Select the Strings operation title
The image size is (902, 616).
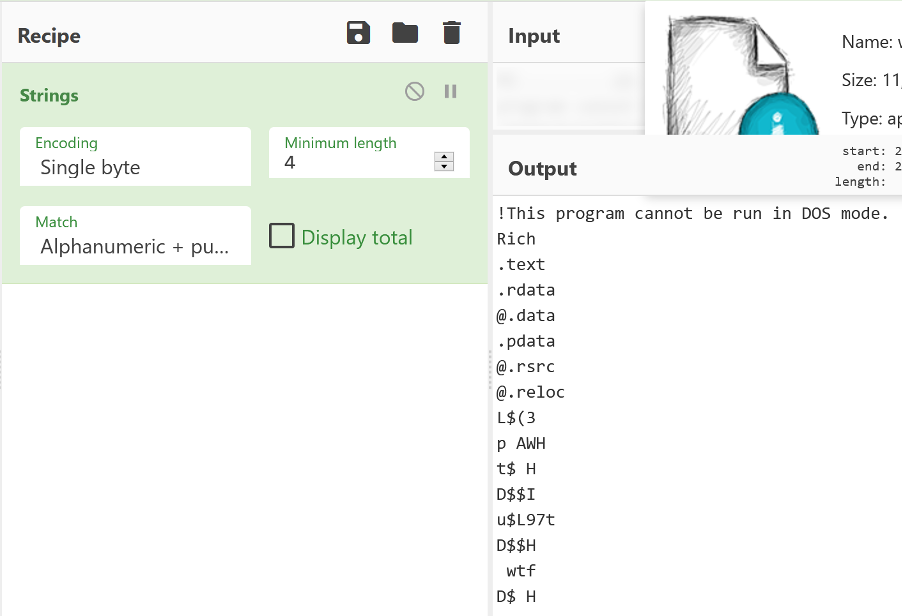pyautogui.click(x=49, y=96)
